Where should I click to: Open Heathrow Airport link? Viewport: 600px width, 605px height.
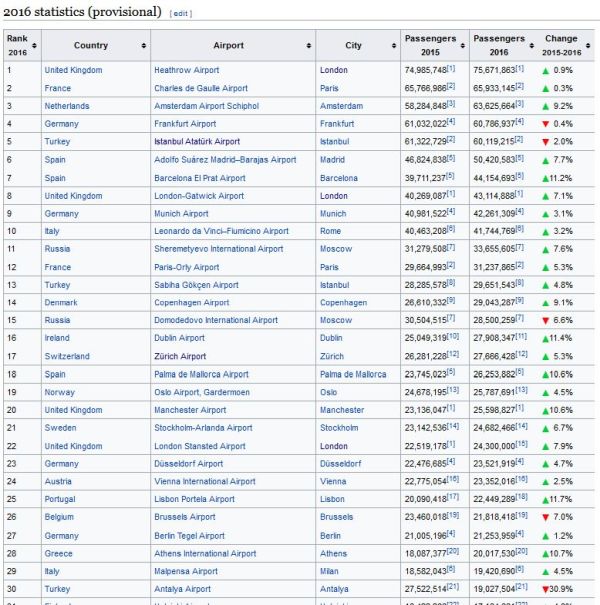pos(186,70)
